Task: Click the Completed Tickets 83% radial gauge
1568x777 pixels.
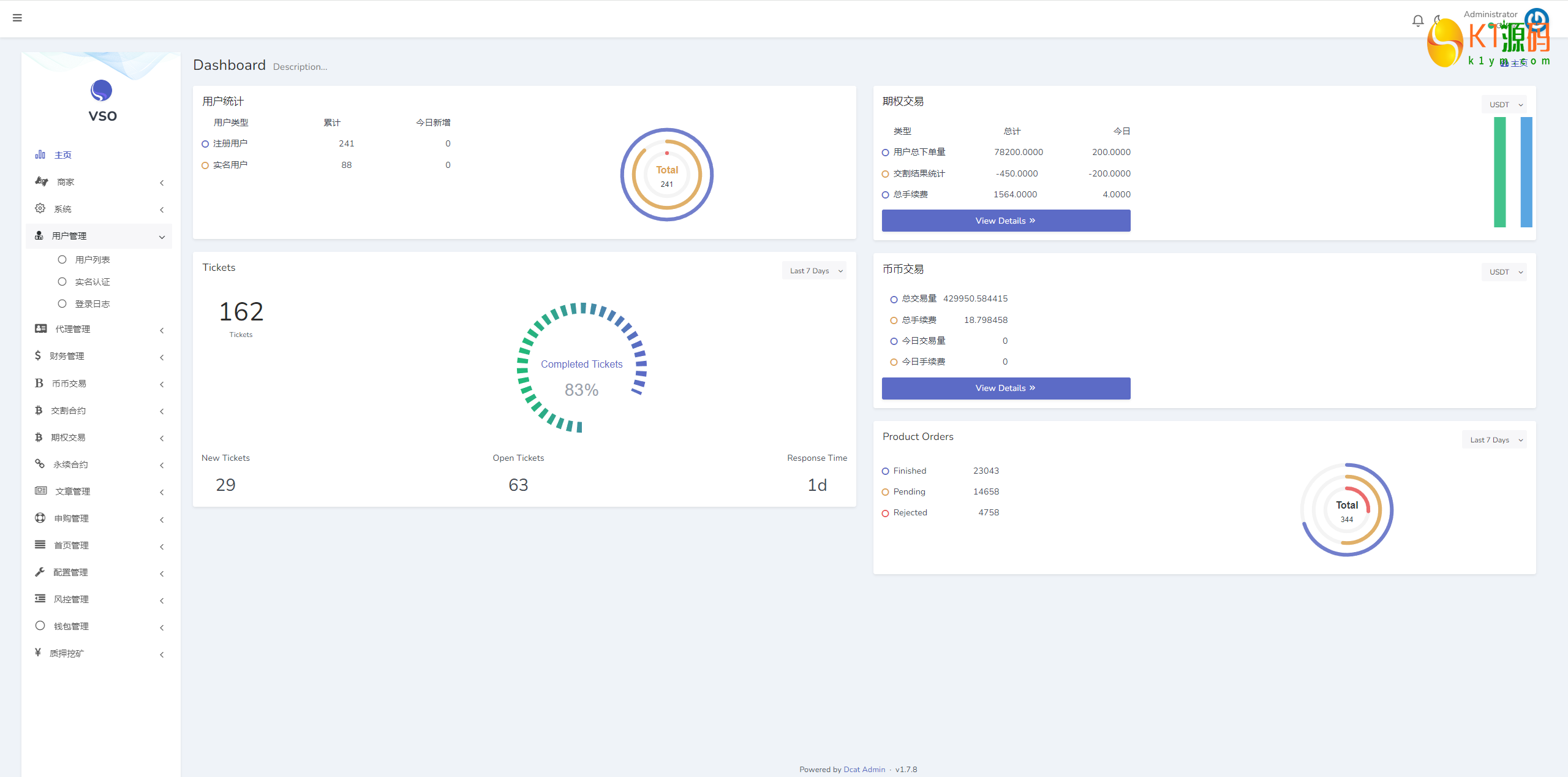Action: [581, 368]
